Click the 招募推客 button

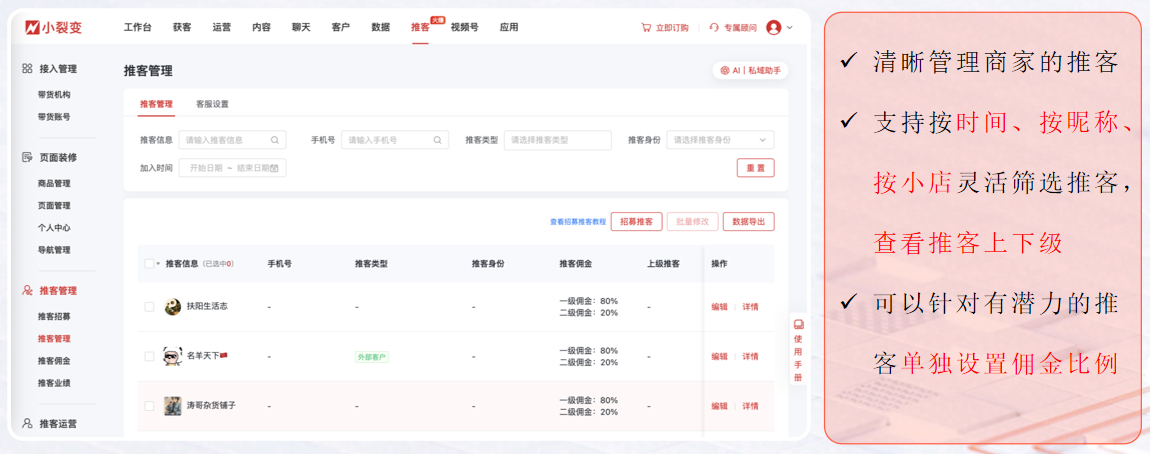click(636, 222)
